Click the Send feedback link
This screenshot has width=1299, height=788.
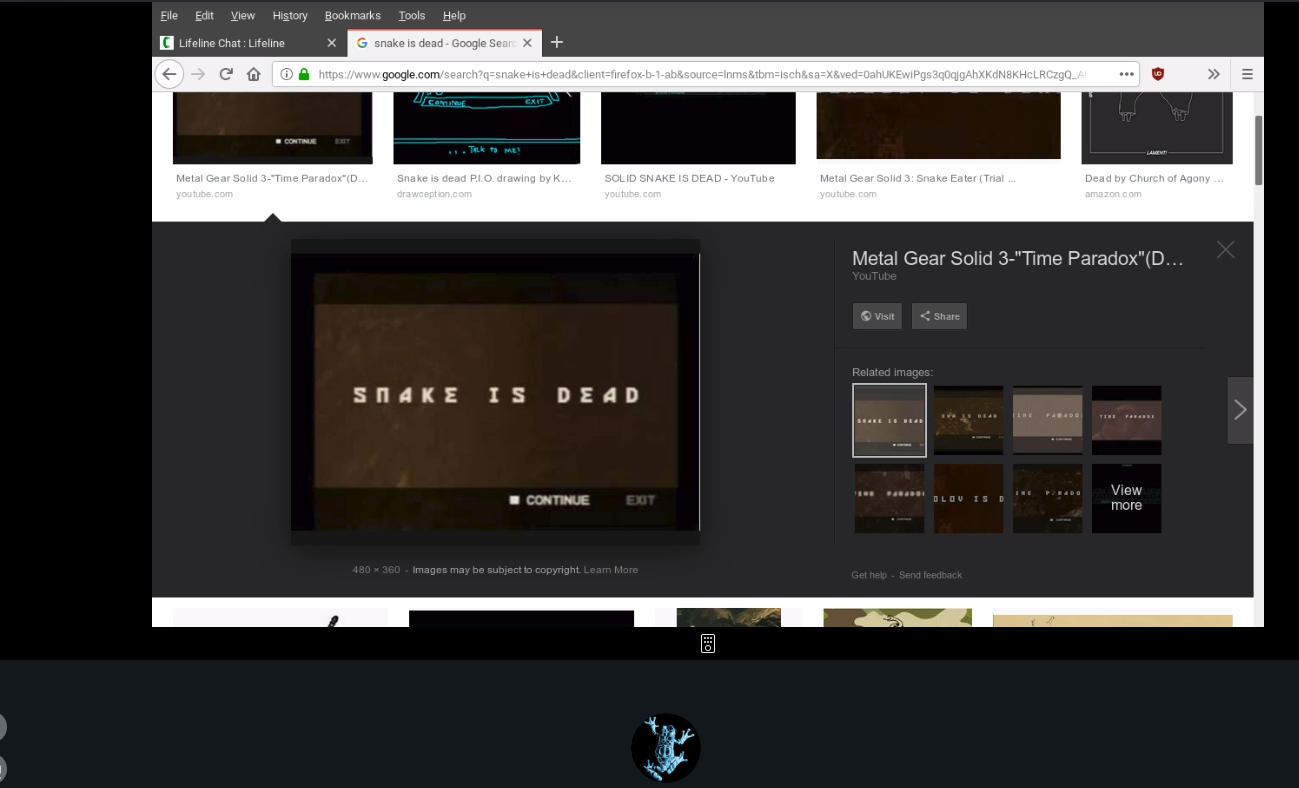(930, 575)
